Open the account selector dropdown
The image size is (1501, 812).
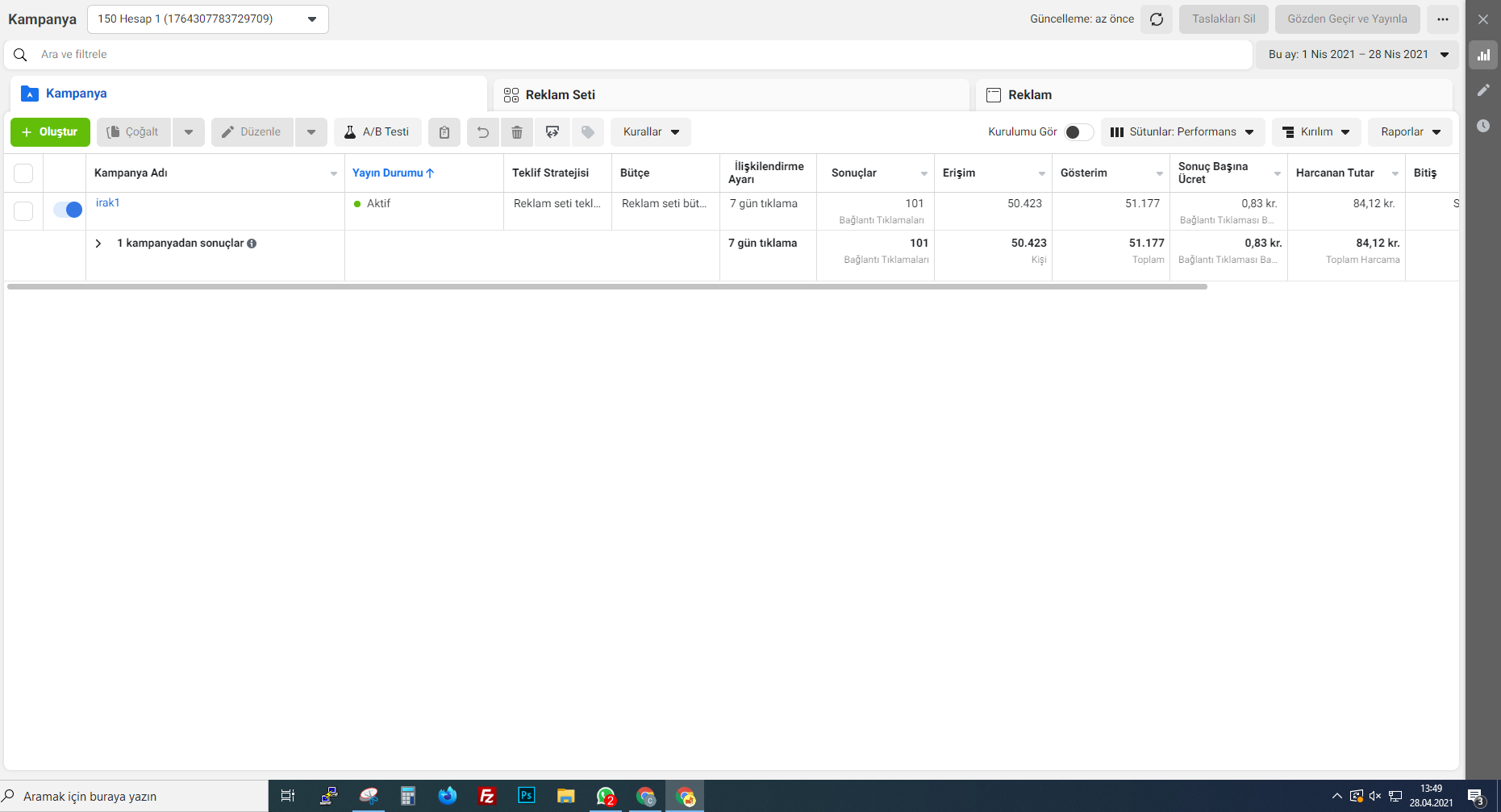208,19
